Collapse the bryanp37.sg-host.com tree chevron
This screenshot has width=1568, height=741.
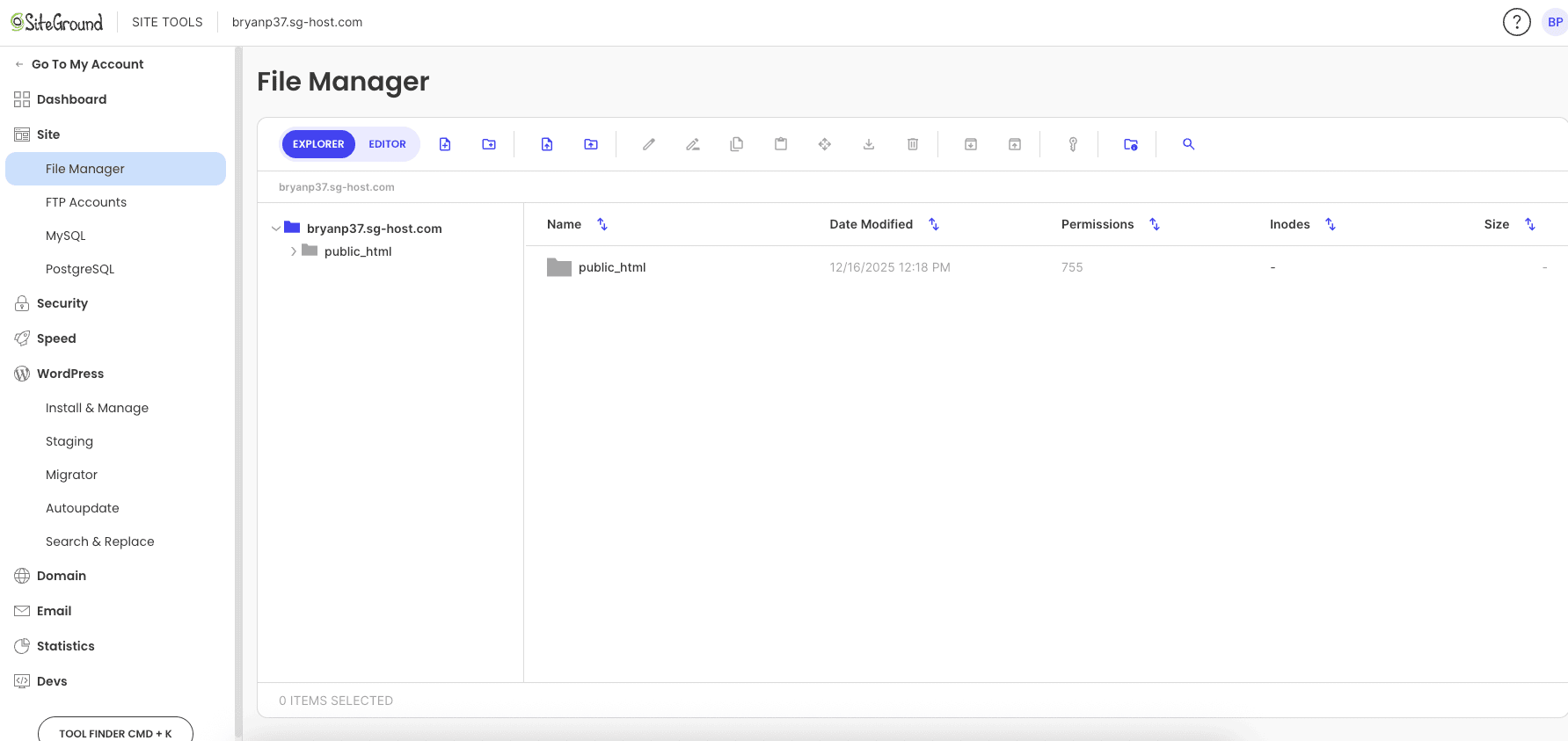click(276, 229)
